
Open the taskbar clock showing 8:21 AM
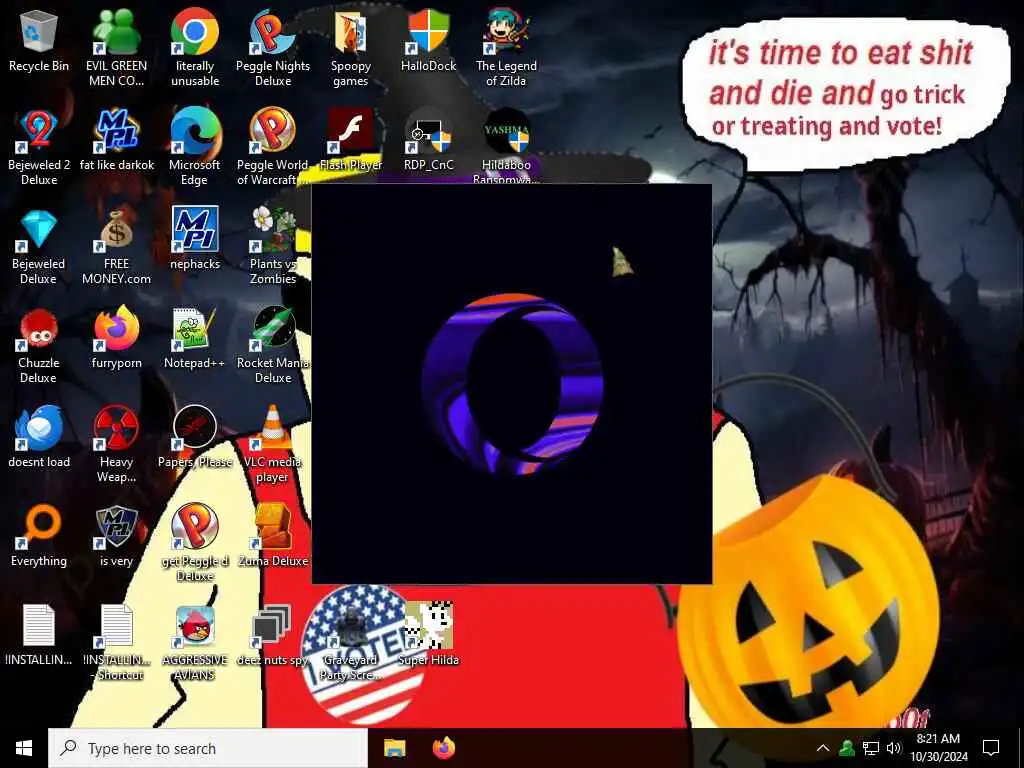tap(938, 748)
